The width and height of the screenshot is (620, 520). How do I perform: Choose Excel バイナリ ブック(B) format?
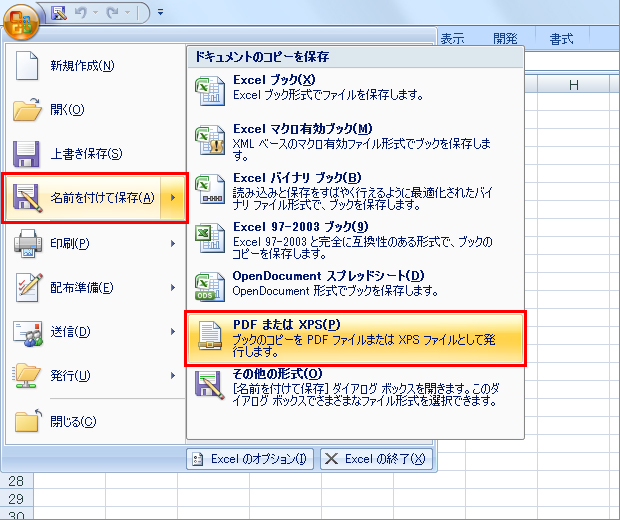(x=355, y=191)
